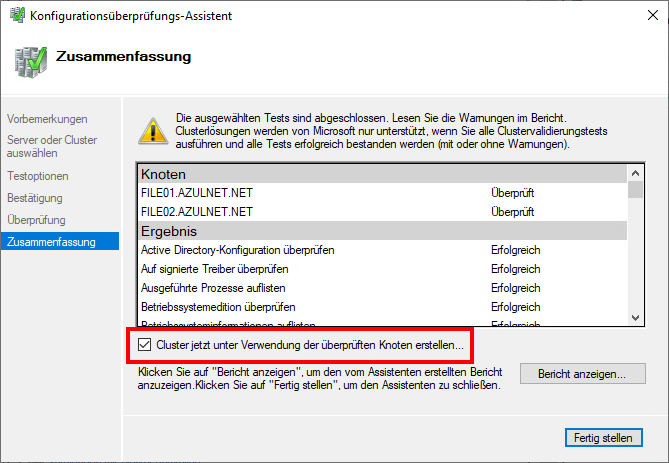Select the Zusammenfassung step in the sidebar
Viewport: 669px width, 463px height.
pyautogui.click(x=50, y=242)
